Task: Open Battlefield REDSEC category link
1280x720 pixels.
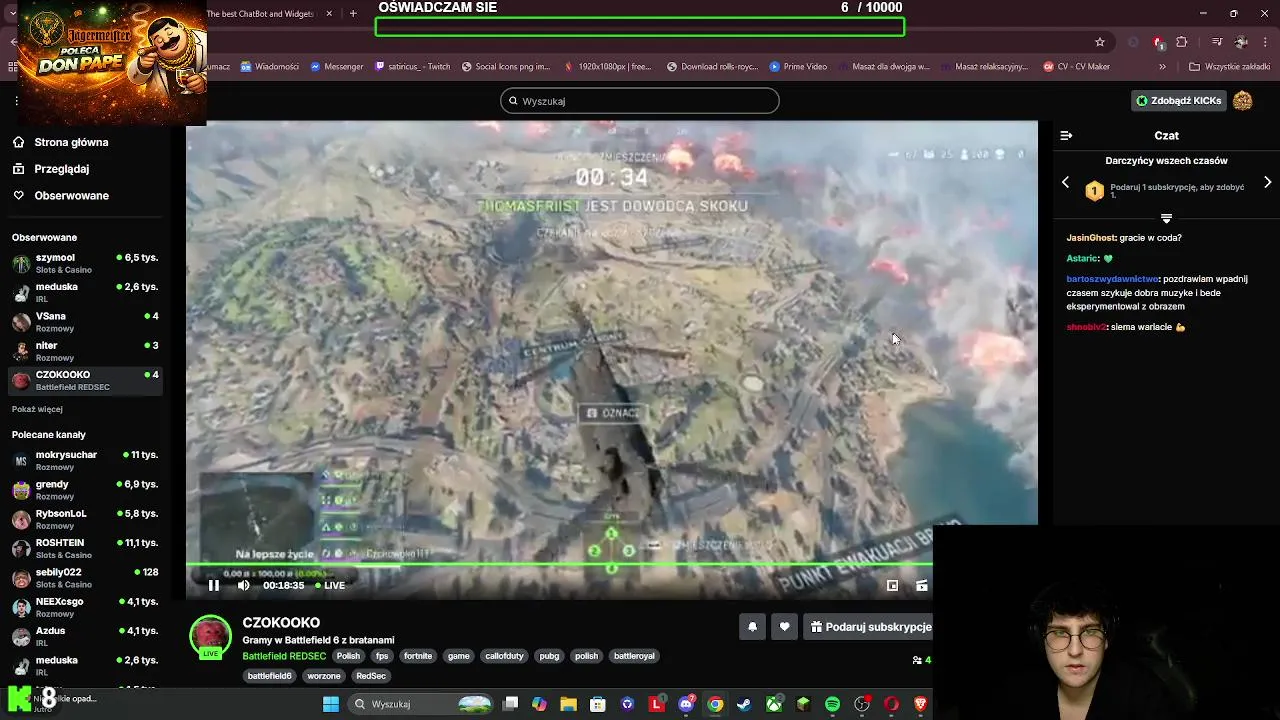Action: tap(284, 656)
